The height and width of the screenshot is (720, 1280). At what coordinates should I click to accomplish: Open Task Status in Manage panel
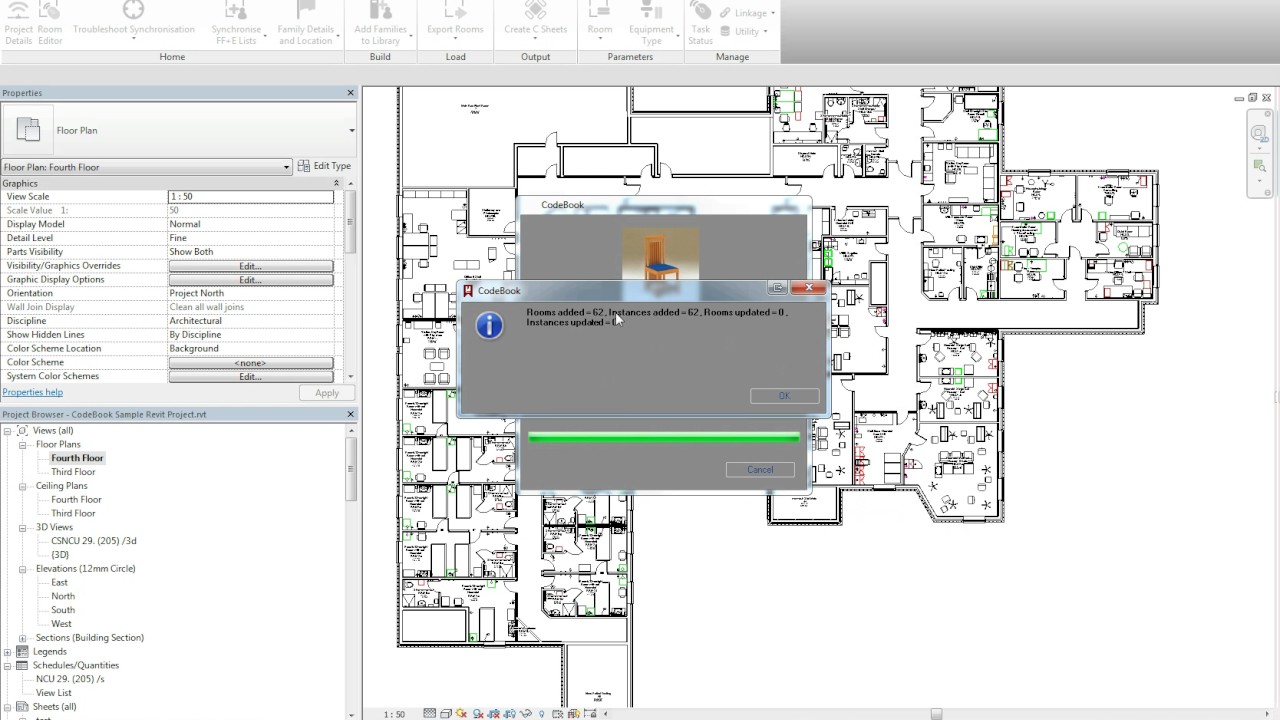coord(700,23)
